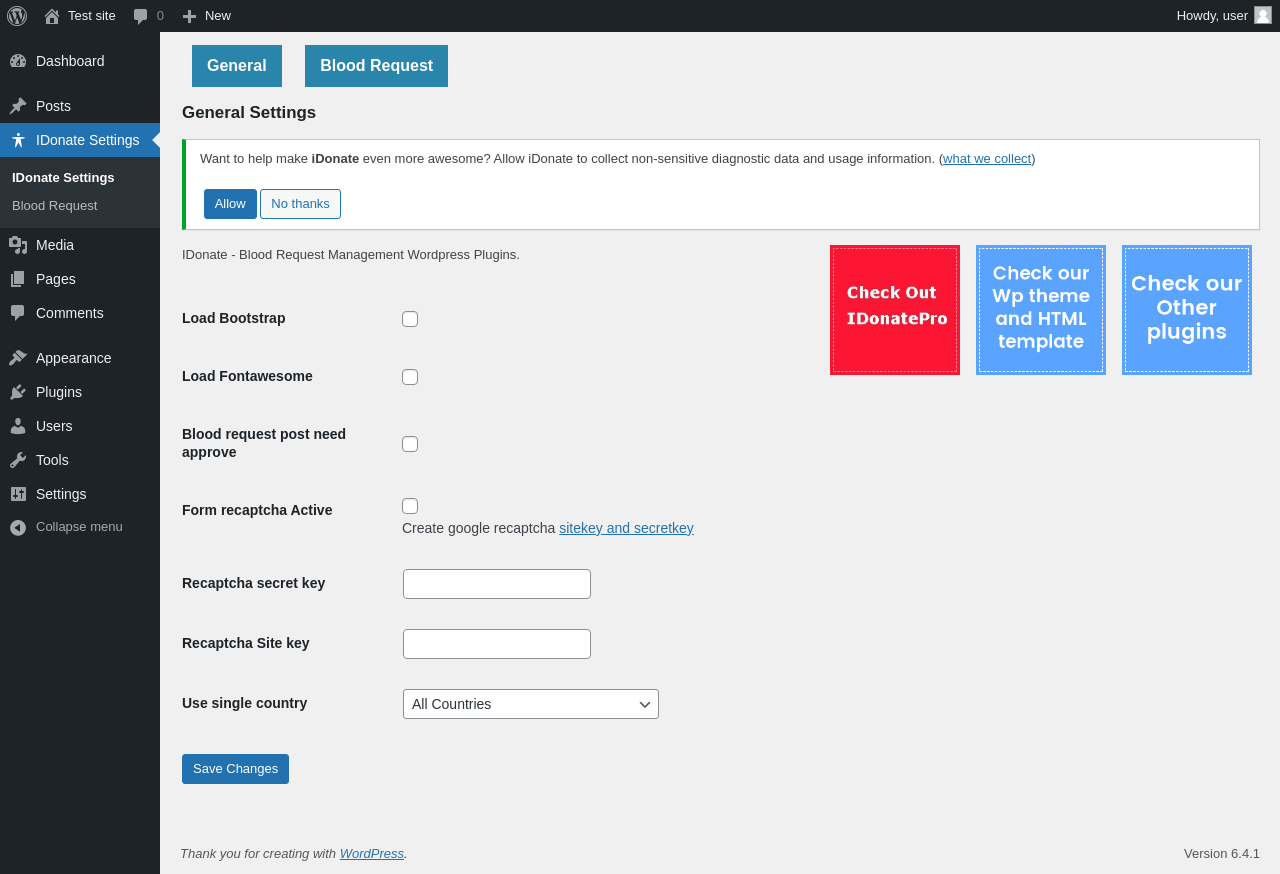
Task: Click the Dashboard gauge icon
Action: pyautogui.click(x=18, y=61)
